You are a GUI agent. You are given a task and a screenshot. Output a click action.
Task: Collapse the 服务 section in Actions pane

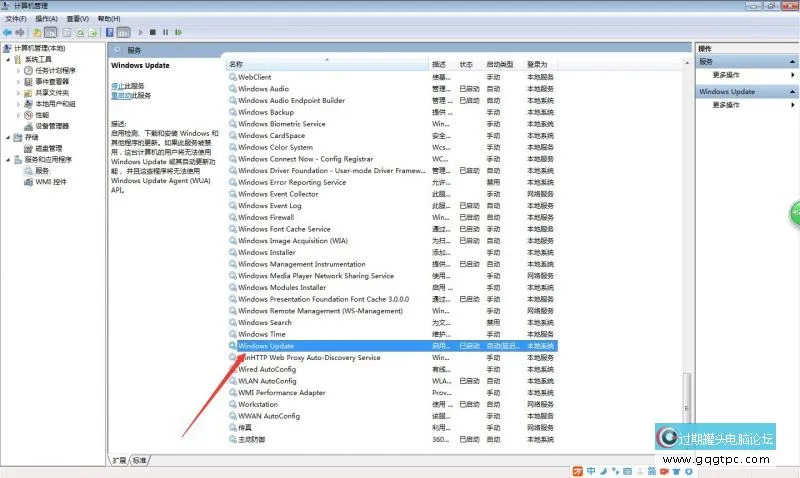pos(792,62)
